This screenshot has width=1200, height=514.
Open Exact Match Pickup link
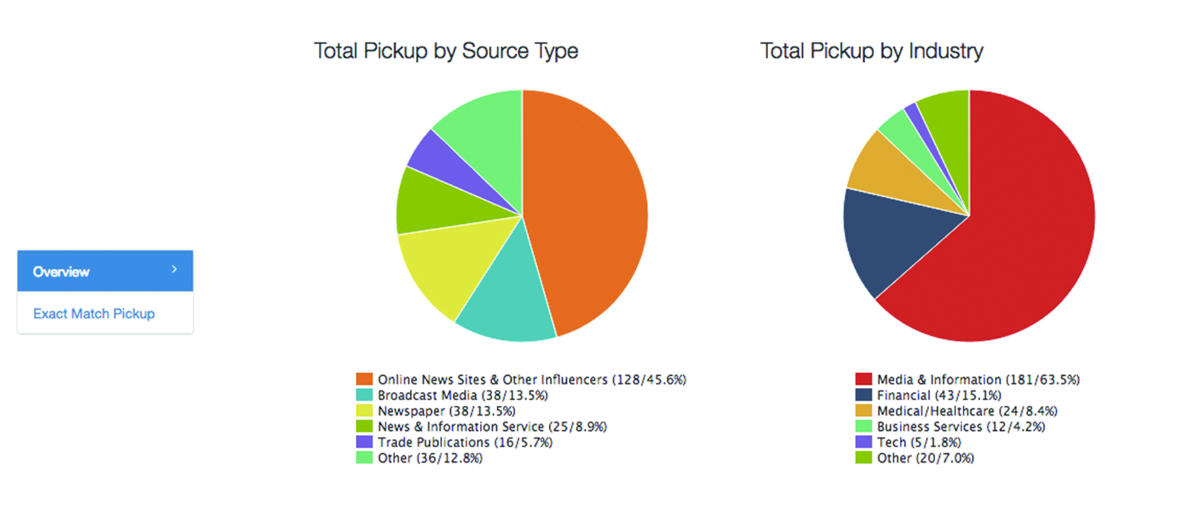94,314
